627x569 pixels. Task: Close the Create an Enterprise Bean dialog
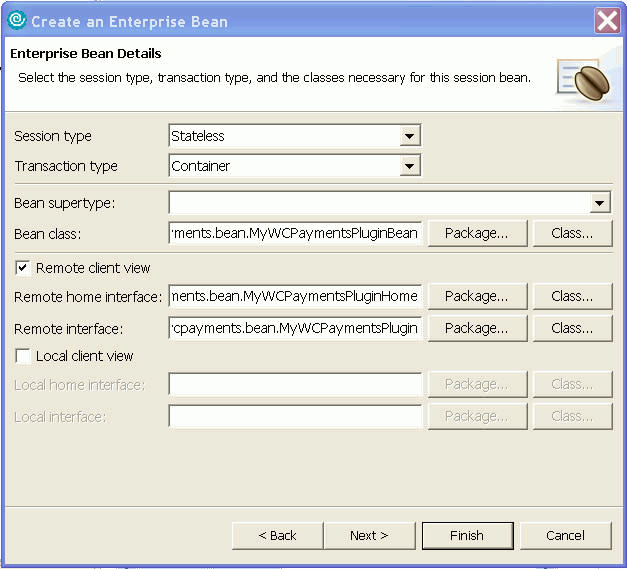(x=607, y=20)
